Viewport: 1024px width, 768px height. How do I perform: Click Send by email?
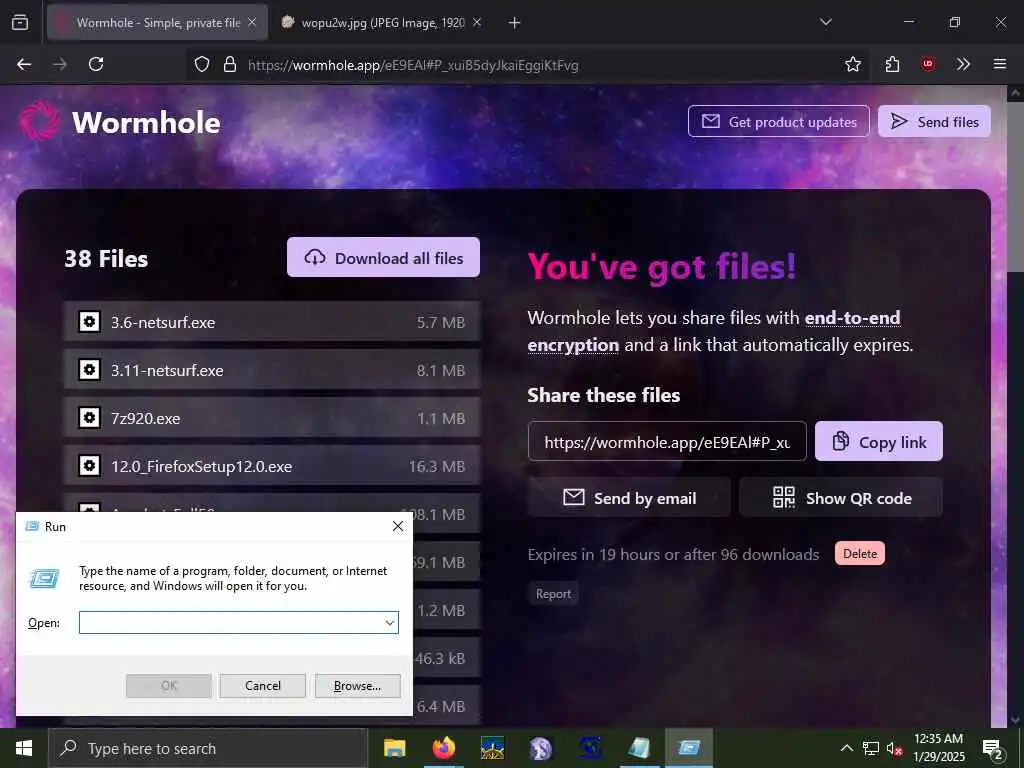point(630,498)
